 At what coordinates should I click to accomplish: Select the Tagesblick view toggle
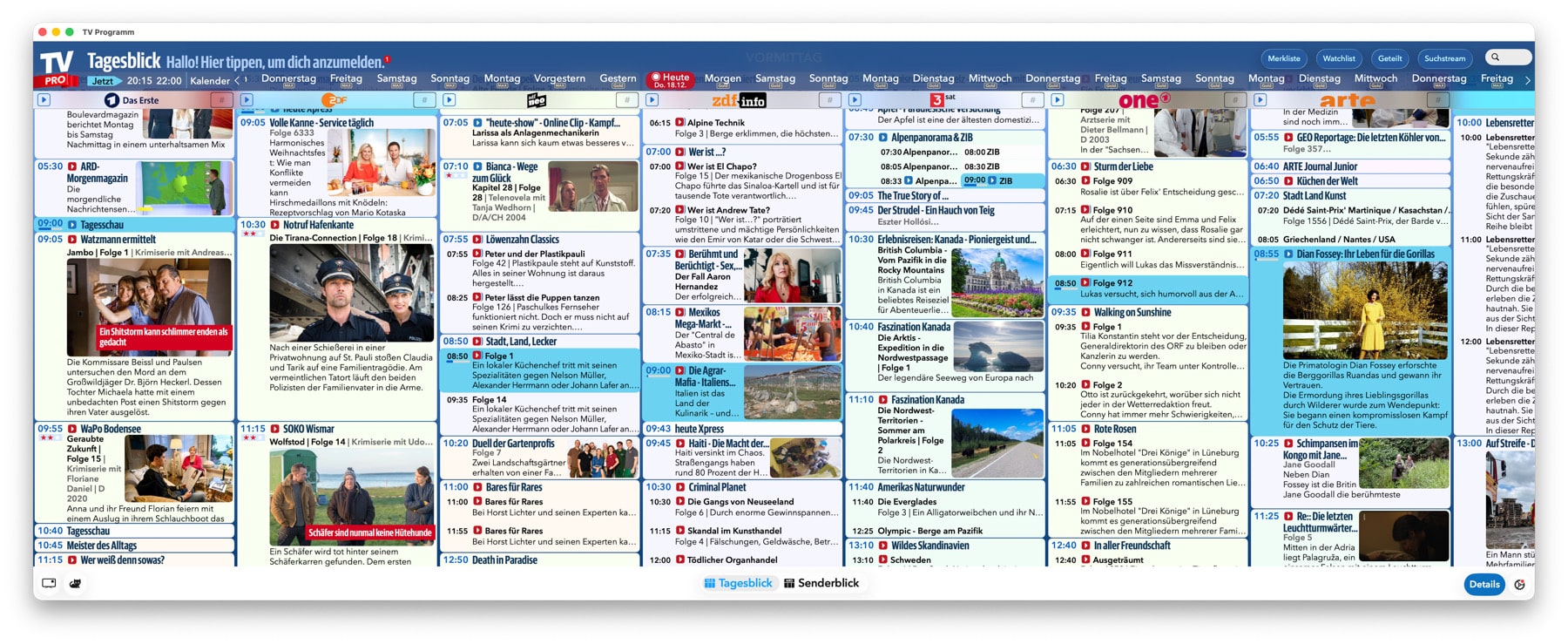(x=738, y=583)
